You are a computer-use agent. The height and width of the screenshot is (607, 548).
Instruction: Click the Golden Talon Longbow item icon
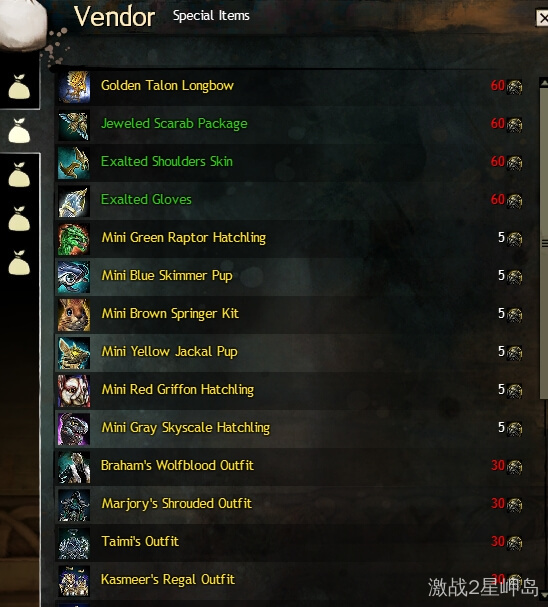74,87
